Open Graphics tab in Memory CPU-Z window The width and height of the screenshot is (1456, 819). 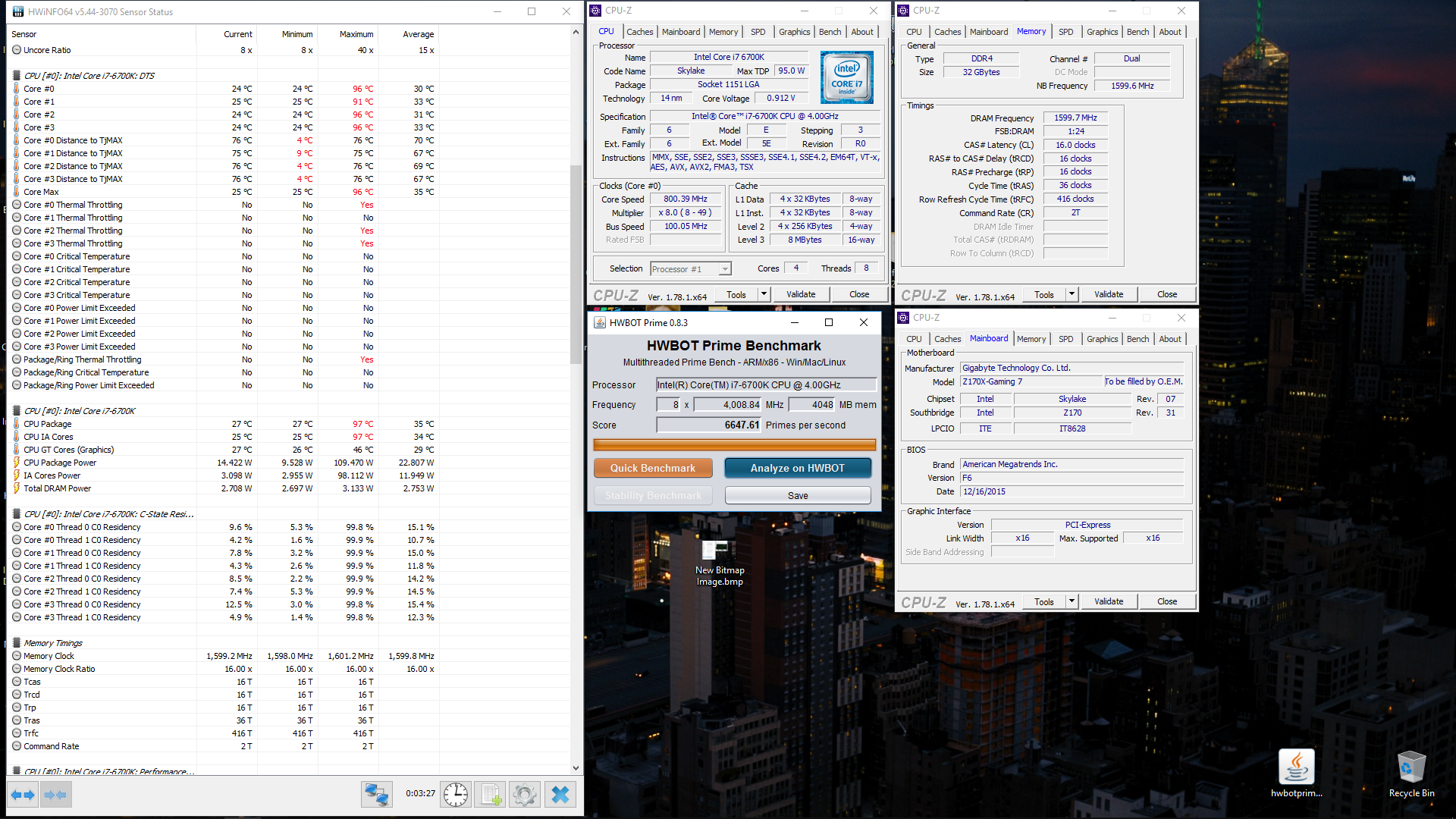(1102, 32)
